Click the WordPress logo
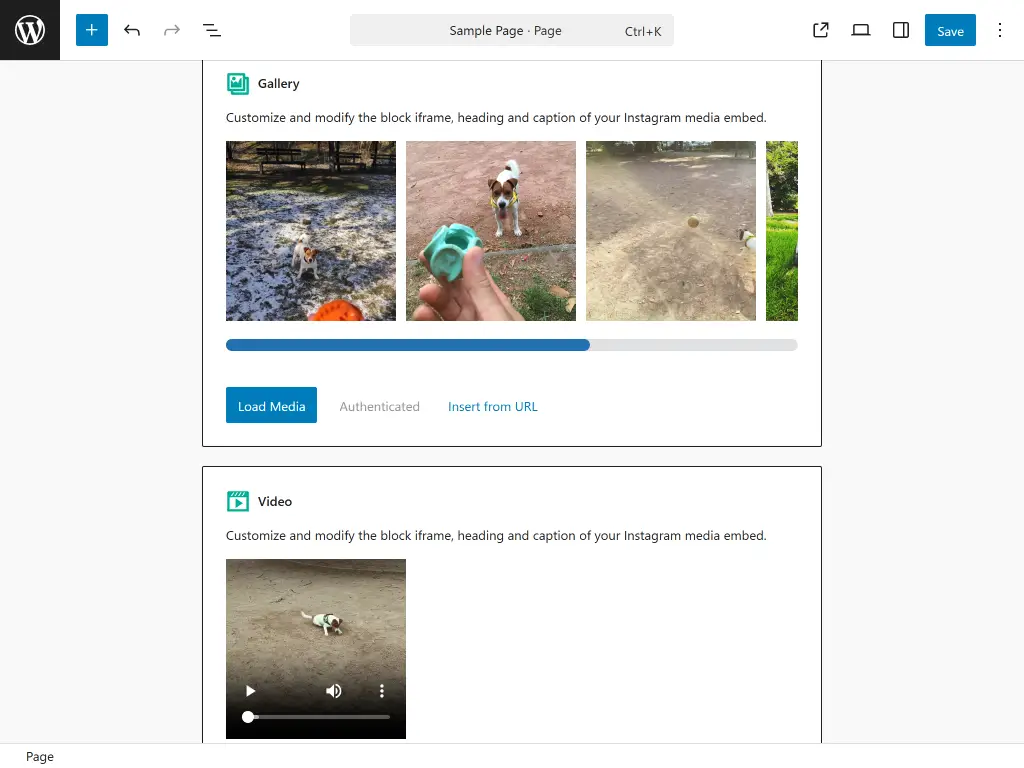The image size is (1024, 768). (29, 30)
